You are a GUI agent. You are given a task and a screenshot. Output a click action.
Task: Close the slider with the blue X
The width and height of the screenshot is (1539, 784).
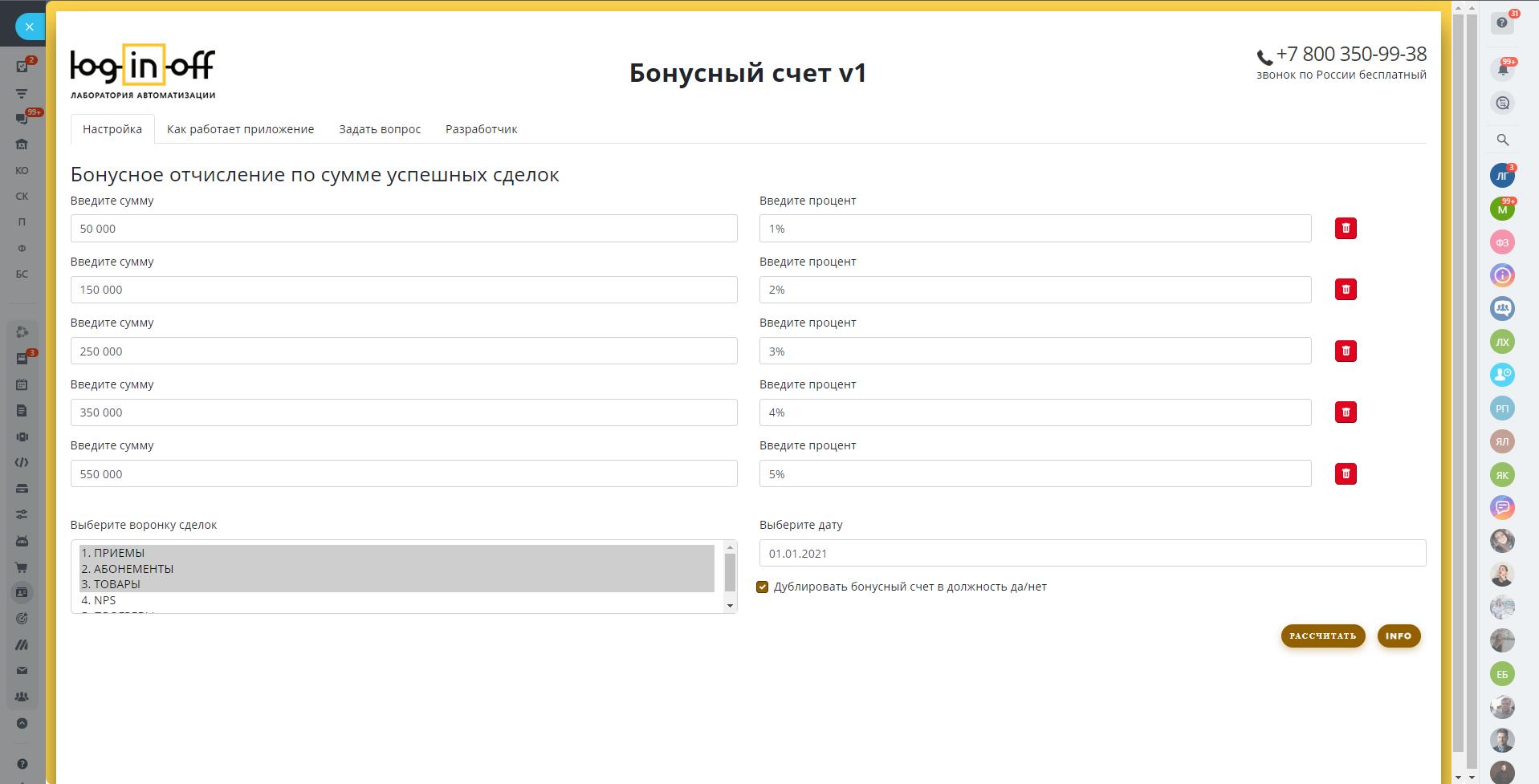[30, 26]
